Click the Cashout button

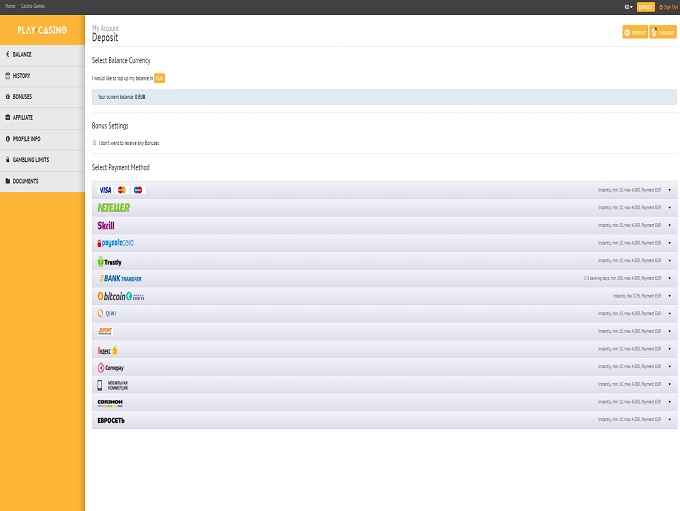pos(663,32)
